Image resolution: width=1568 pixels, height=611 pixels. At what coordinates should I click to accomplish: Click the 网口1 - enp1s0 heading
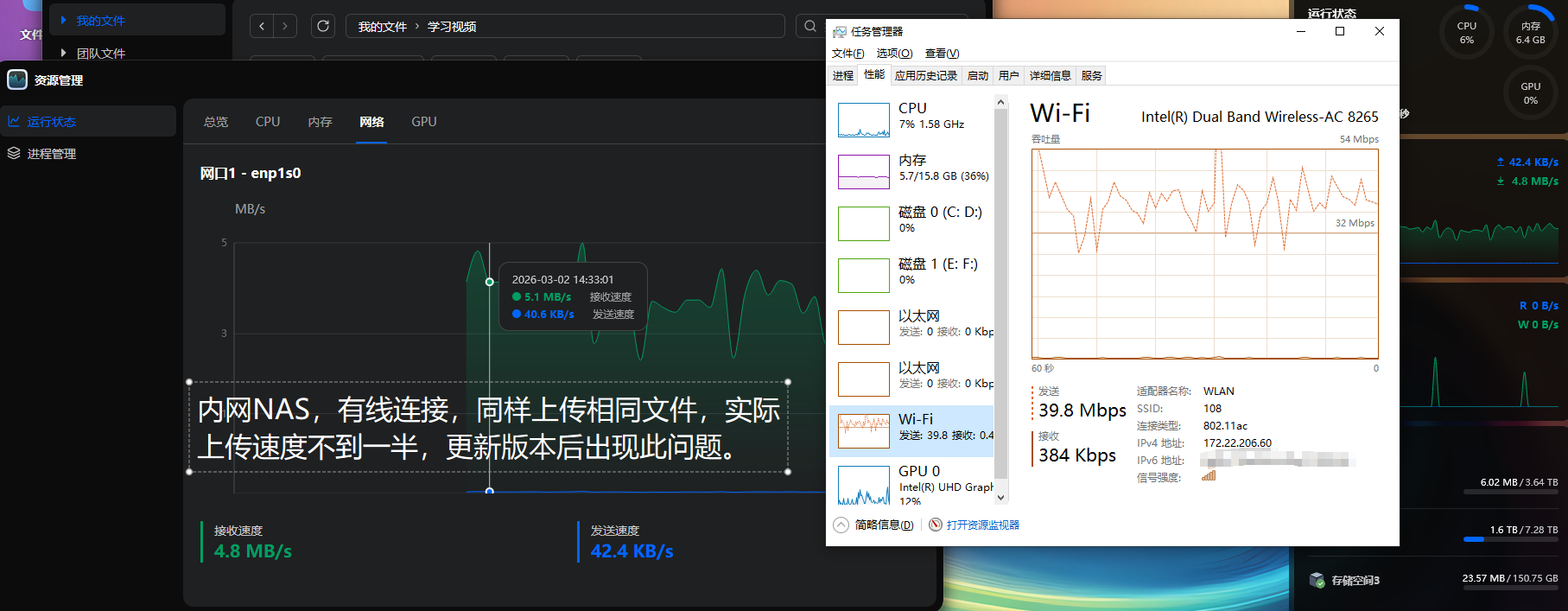pyautogui.click(x=251, y=173)
